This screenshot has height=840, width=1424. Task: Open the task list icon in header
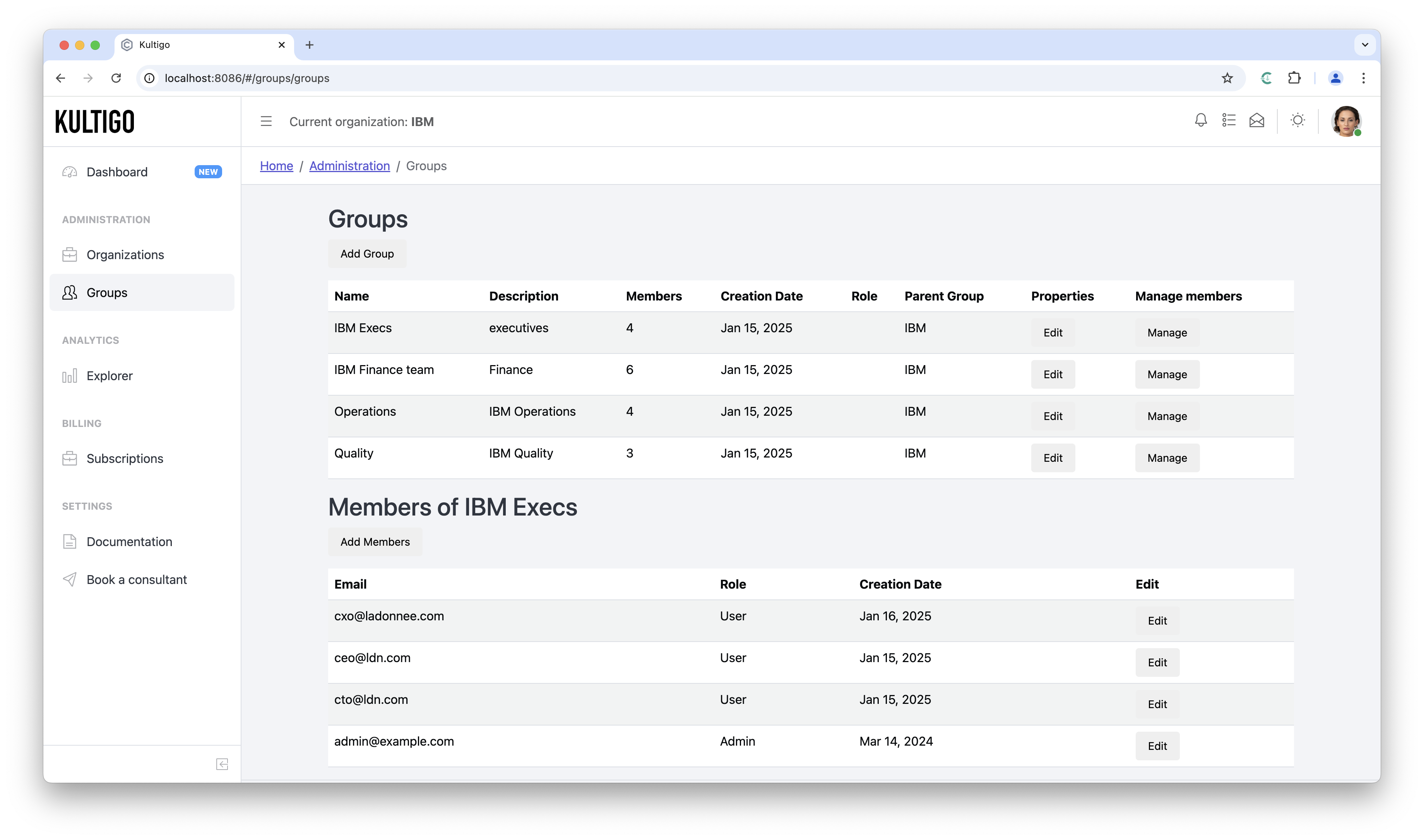[1229, 121]
